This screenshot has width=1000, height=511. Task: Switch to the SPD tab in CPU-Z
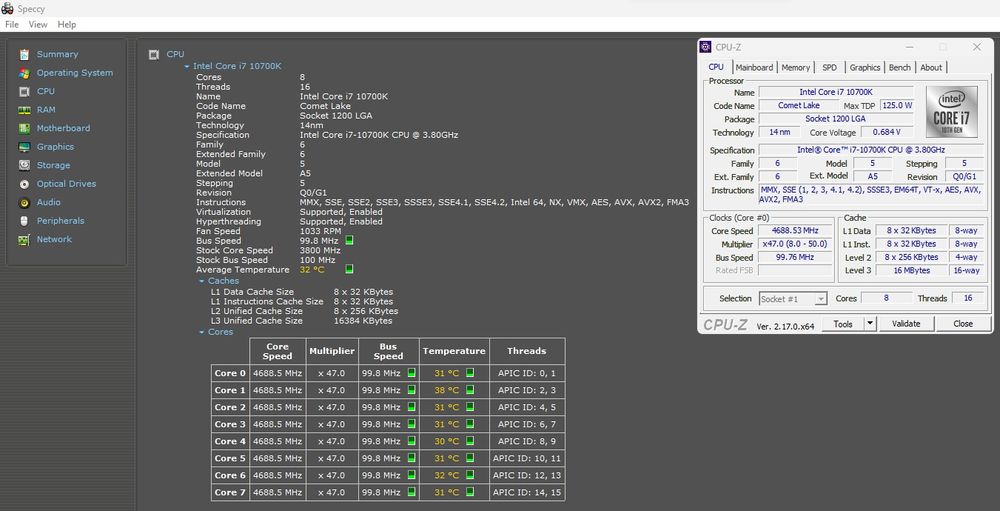[x=829, y=68]
